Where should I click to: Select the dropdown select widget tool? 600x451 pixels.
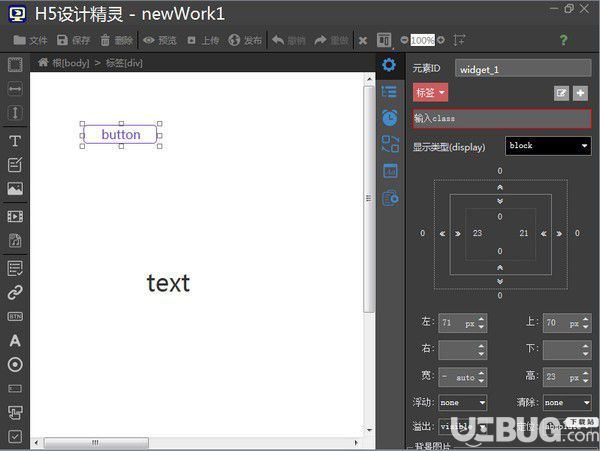click(x=15, y=412)
